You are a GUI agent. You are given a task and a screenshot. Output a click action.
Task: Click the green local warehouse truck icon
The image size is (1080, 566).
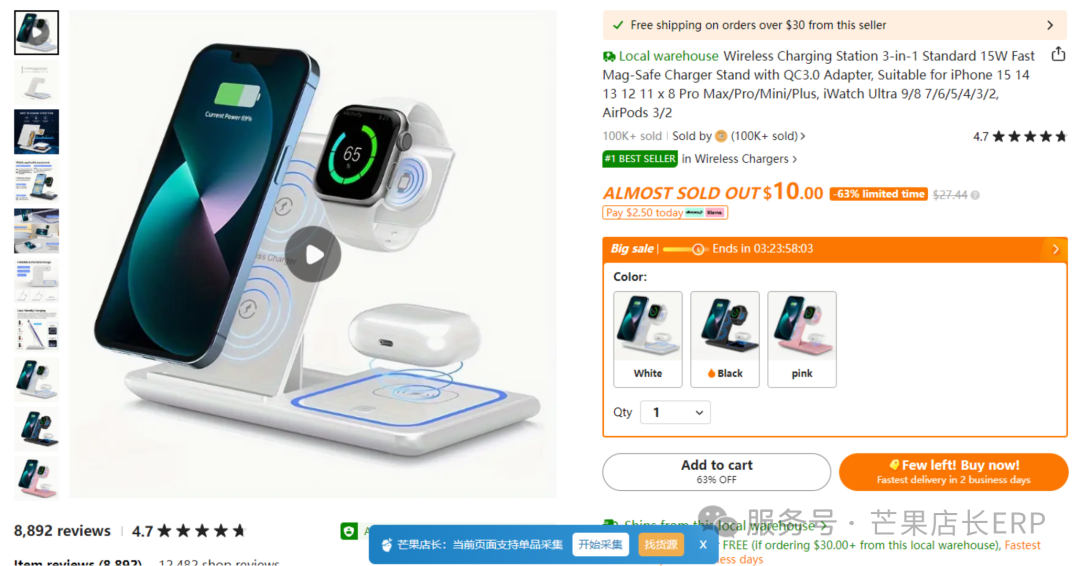(x=609, y=56)
